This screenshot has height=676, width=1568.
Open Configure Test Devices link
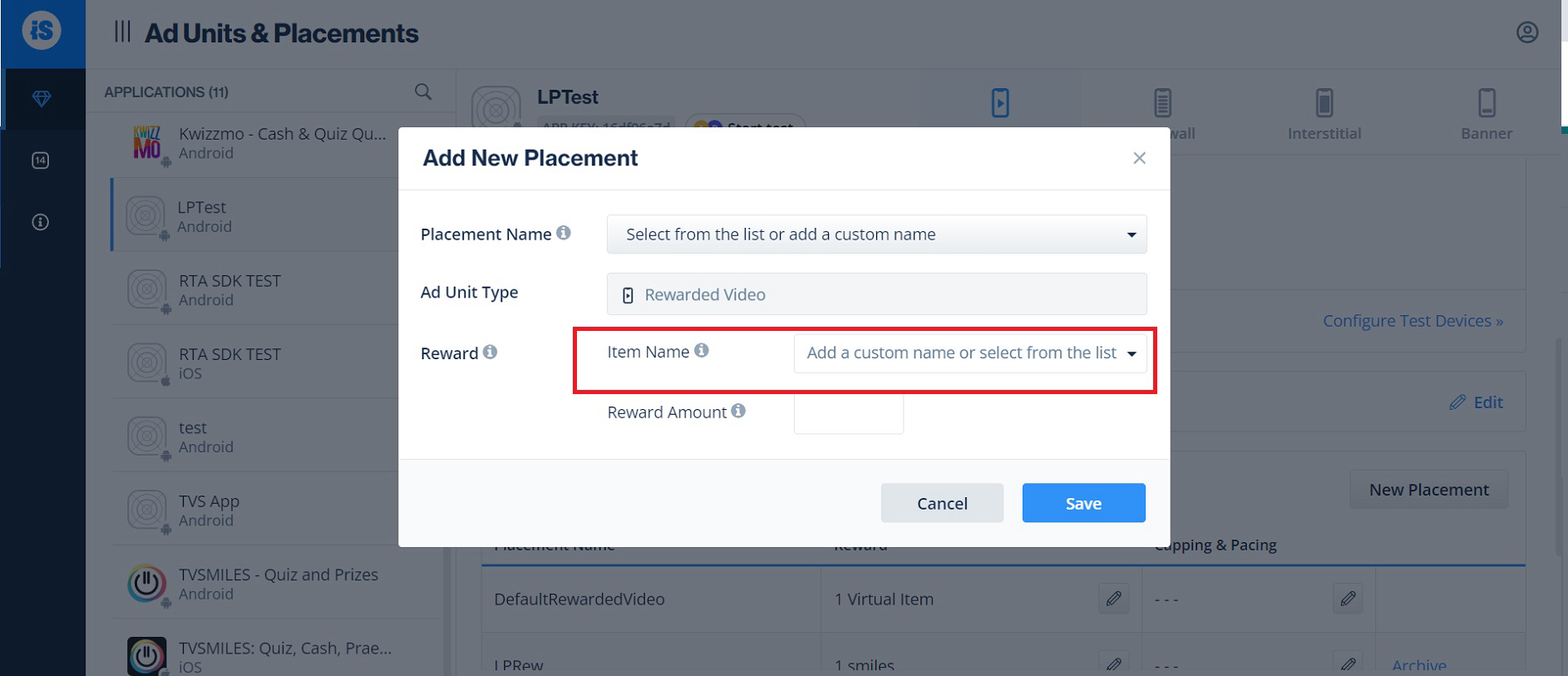pyautogui.click(x=1413, y=321)
